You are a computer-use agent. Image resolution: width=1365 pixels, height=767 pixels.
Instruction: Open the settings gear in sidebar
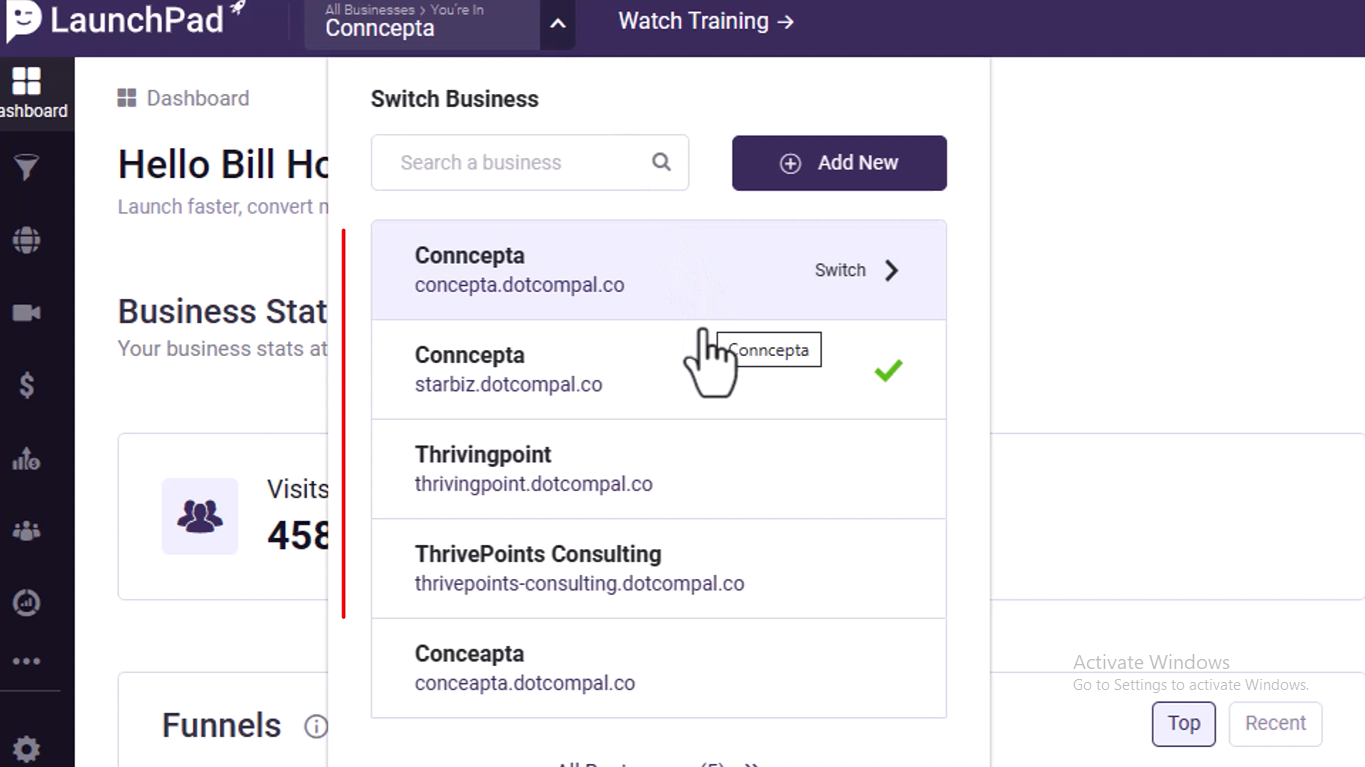26,749
